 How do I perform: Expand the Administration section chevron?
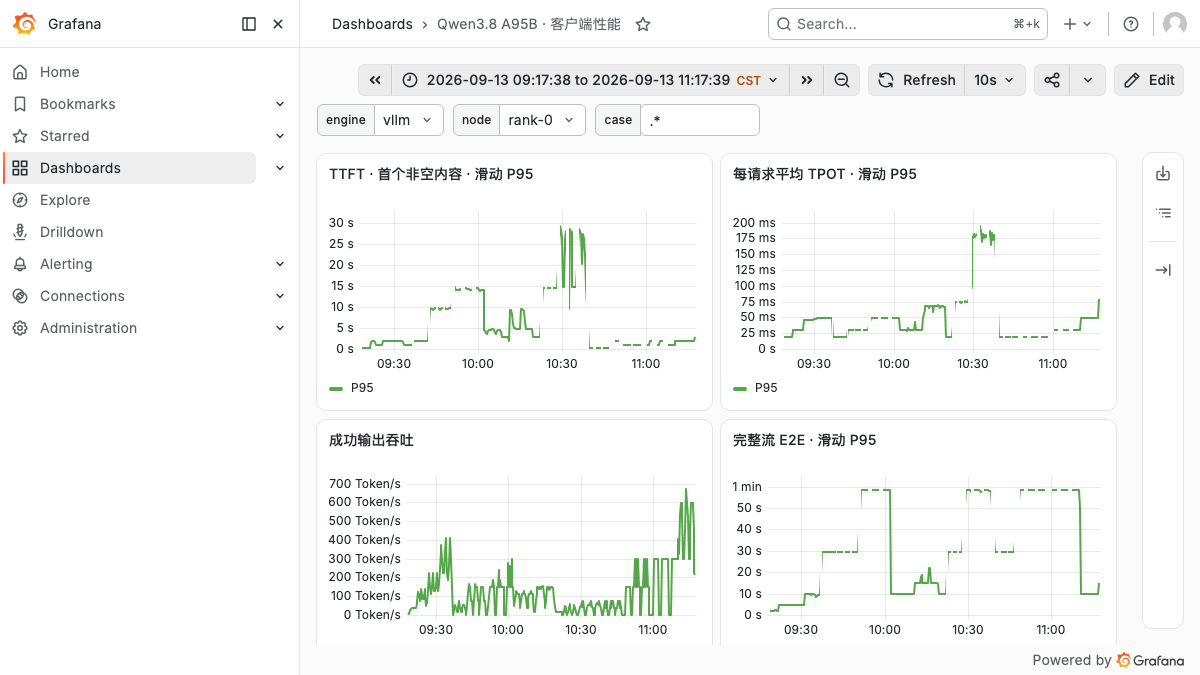pos(280,328)
